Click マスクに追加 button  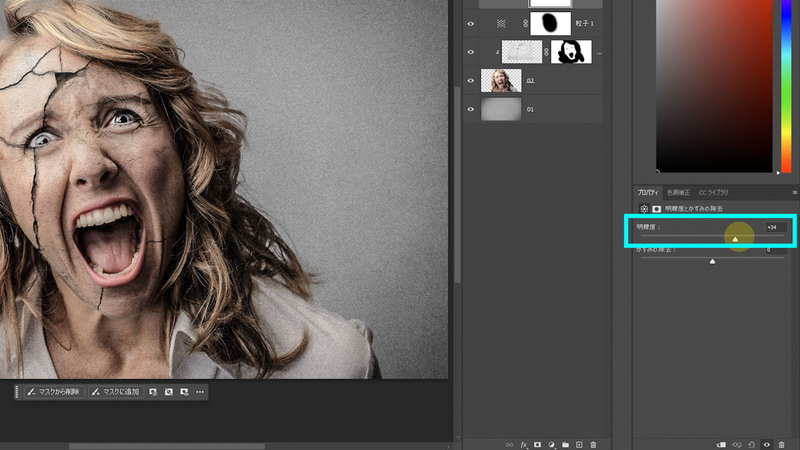tap(116, 392)
